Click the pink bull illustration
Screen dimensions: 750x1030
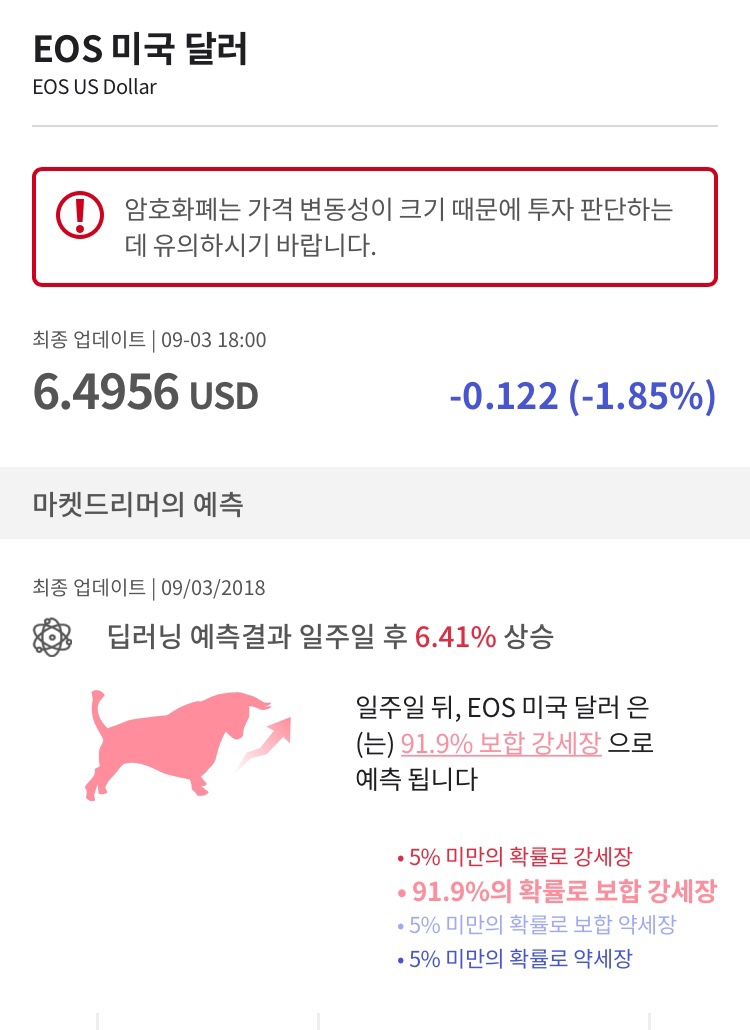[x=177, y=744]
